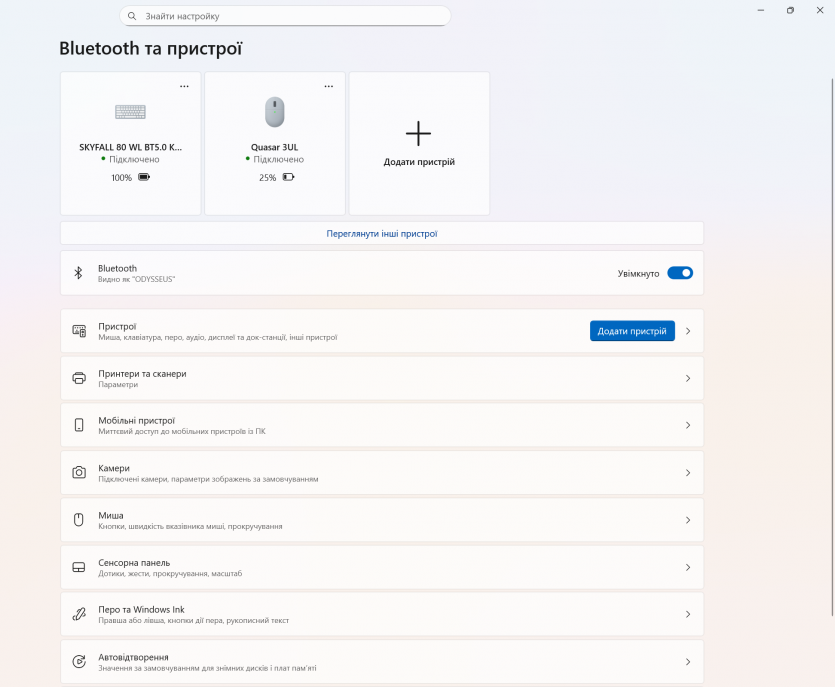
Task: Click Переглянути інші пристрої link
Action: tap(381, 233)
